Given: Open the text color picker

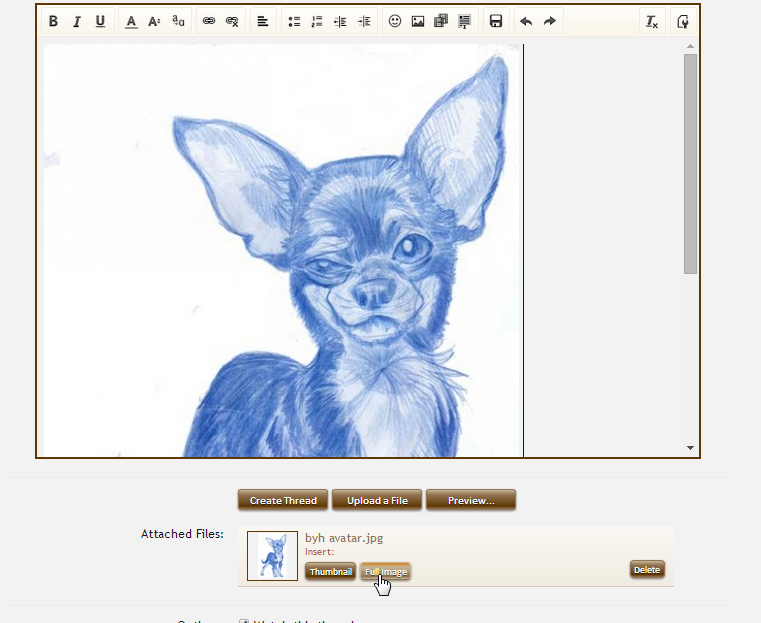Looking at the screenshot, I should [131, 21].
